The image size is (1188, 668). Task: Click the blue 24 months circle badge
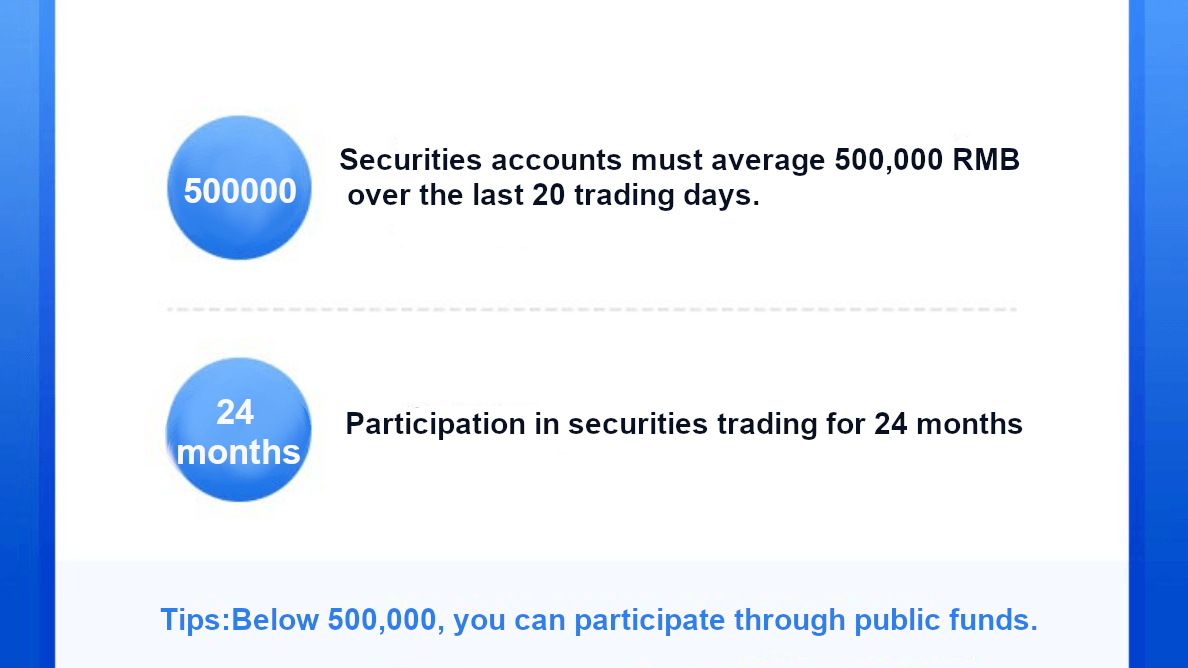(x=239, y=429)
